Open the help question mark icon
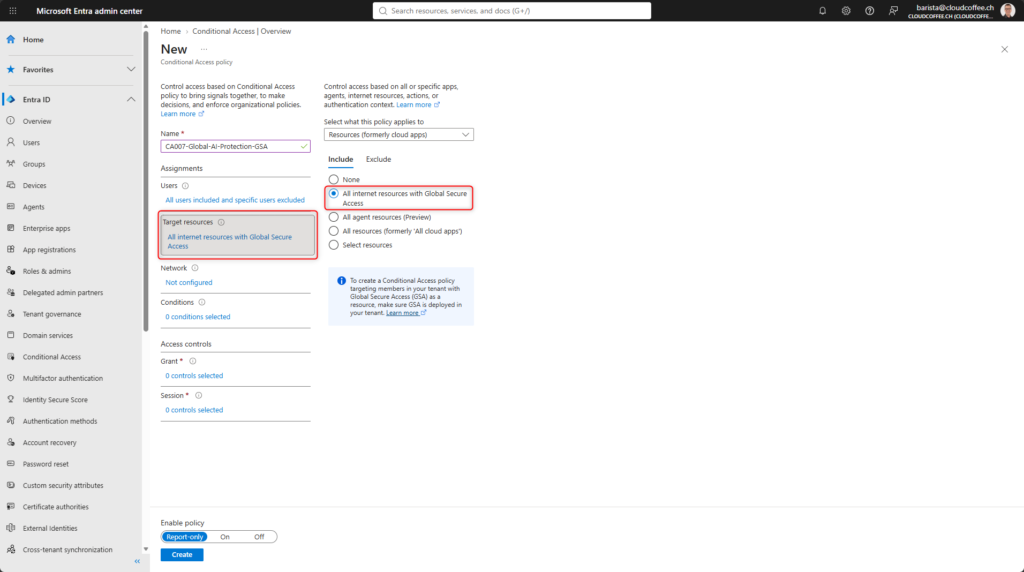The height and width of the screenshot is (572, 1024). tap(869, 10)
